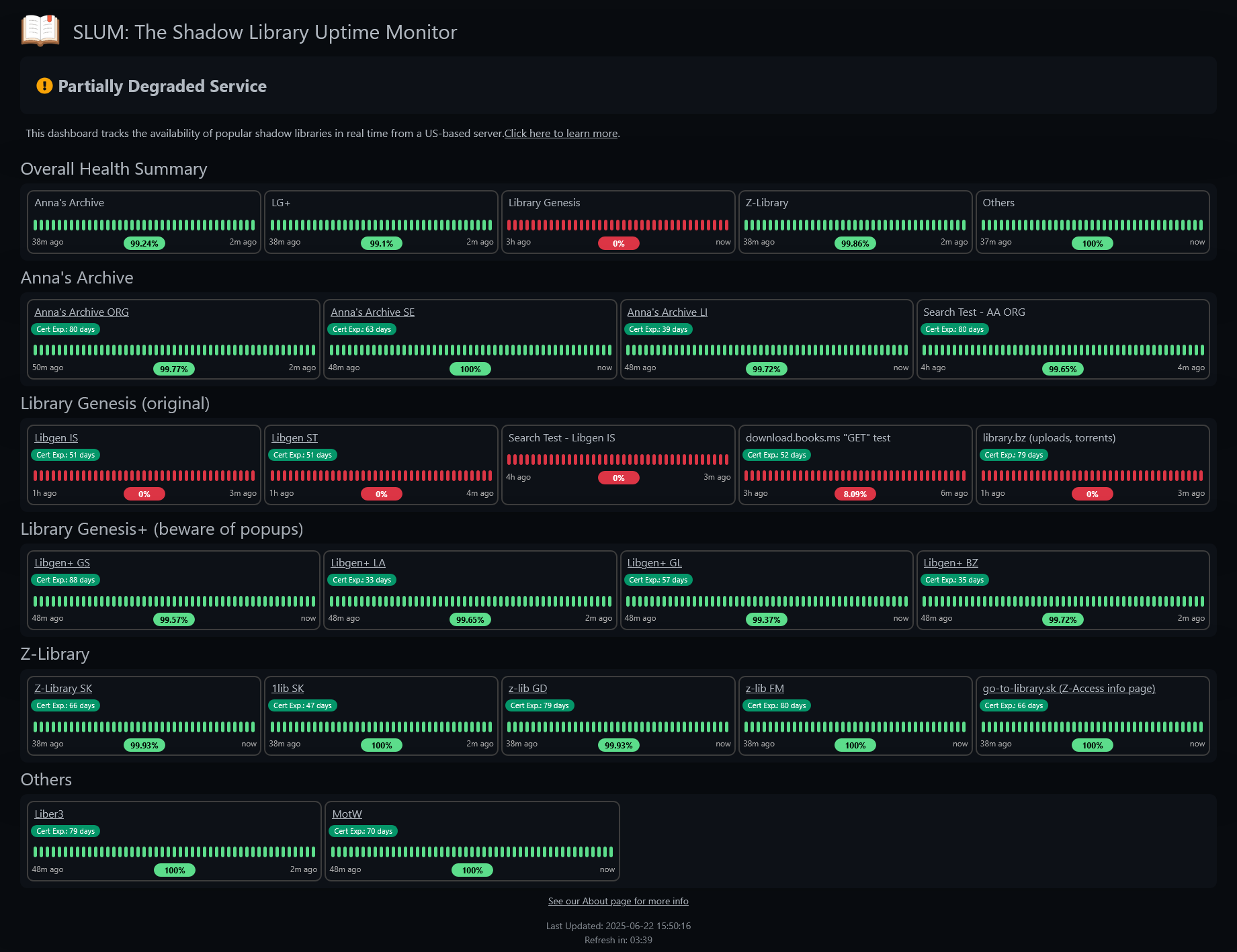1237x952 pixels.
Task: Open the Libgen+ LA link
Action: point(358,562)
